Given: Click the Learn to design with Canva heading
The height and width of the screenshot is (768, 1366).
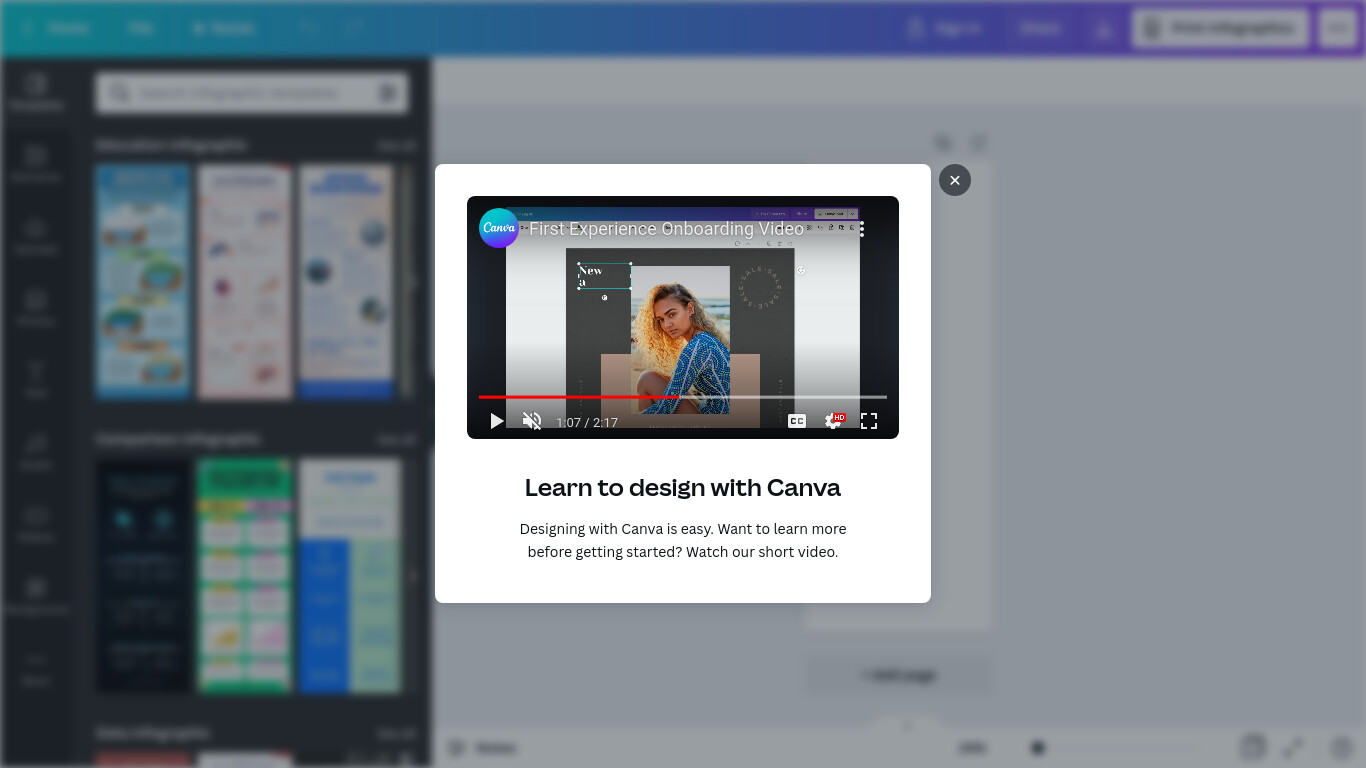Looking at the screenshot, I should (x=683, y=488).
